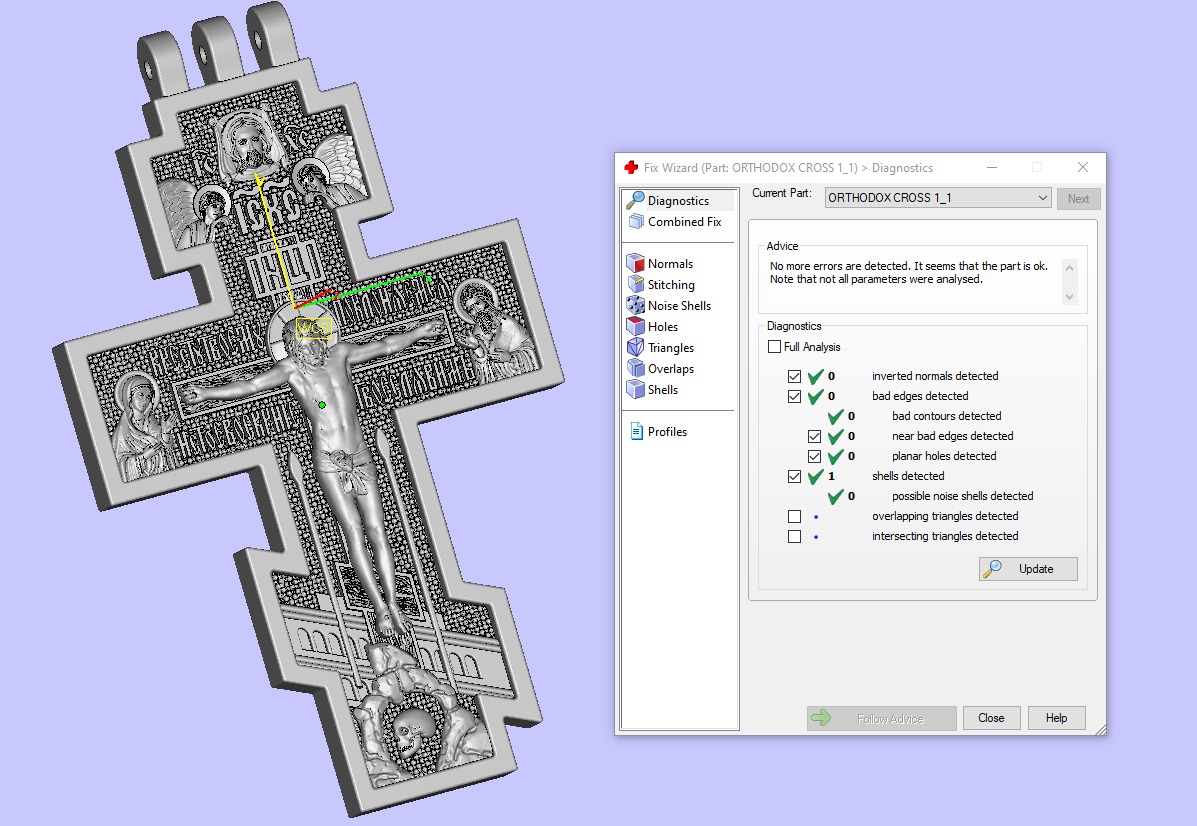1197x826 pixels.
Task: Click the green check beside inverted normals
Action: coord(815,376)
